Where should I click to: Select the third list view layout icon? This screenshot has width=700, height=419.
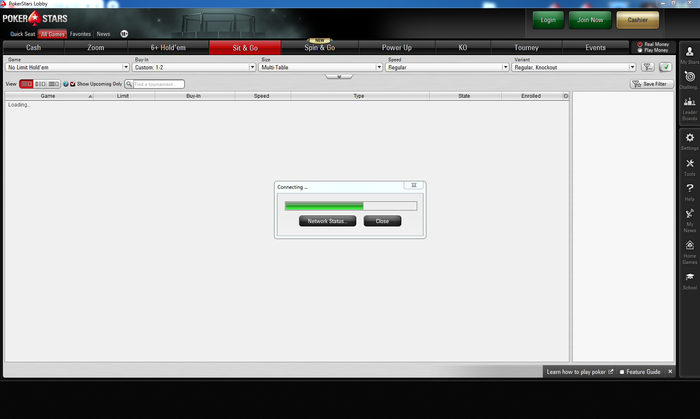[x=54, y=84]
